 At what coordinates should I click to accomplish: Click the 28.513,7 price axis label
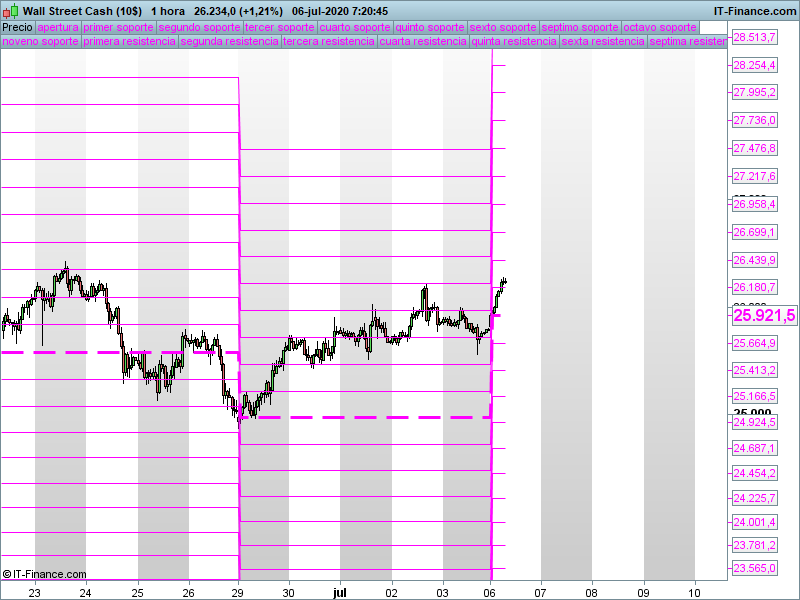point(755,37)
